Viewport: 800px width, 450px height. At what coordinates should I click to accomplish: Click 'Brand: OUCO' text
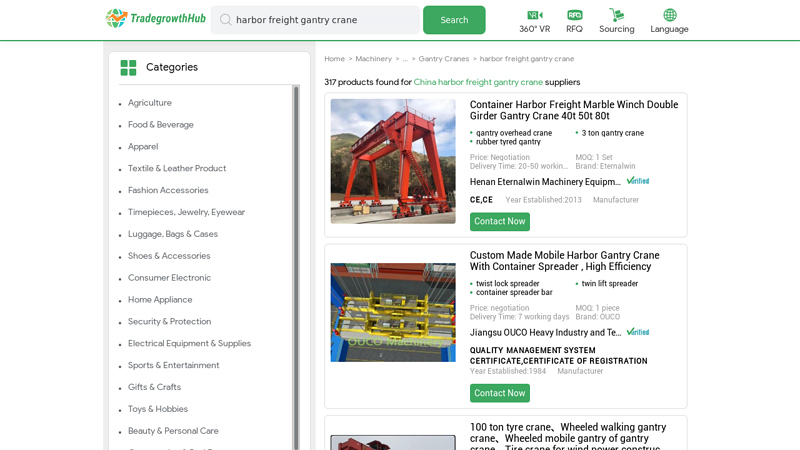[x=597, y=317]
